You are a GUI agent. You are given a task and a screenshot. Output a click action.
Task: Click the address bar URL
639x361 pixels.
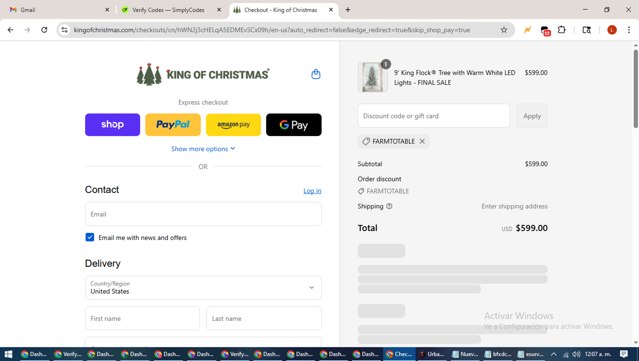[272, 30]
